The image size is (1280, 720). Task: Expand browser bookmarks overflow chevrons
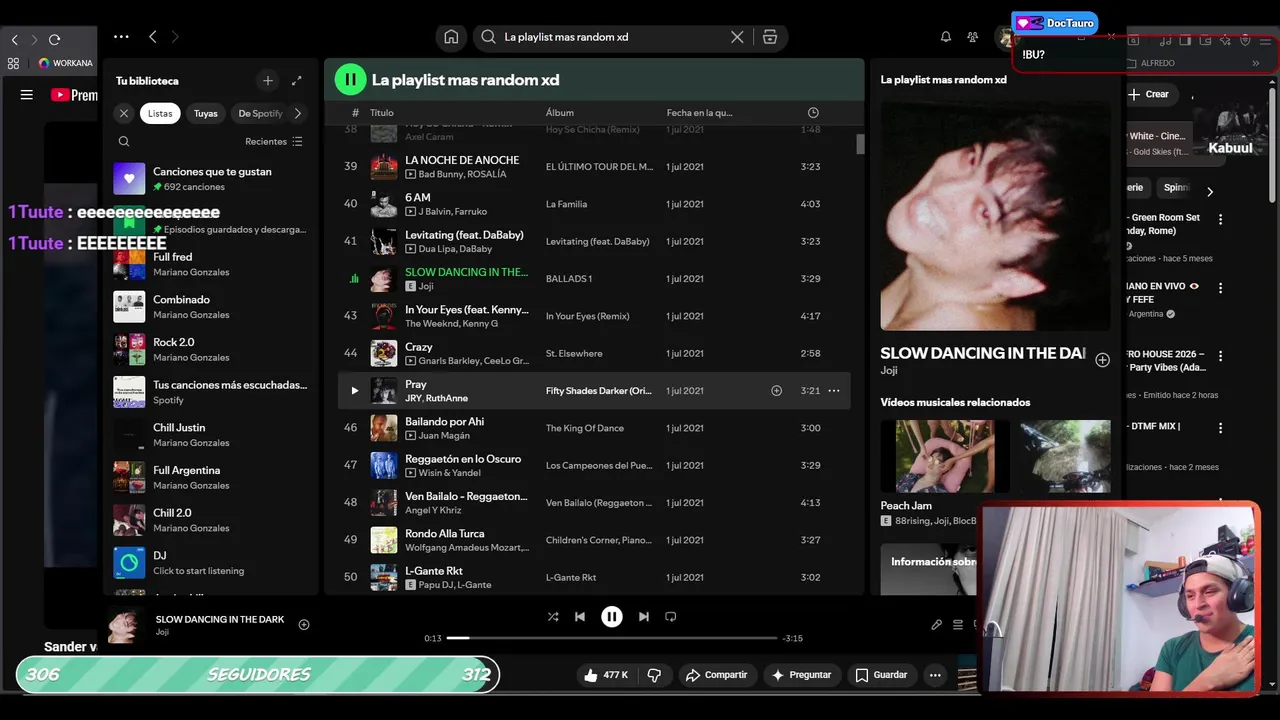coord(1256,63)
